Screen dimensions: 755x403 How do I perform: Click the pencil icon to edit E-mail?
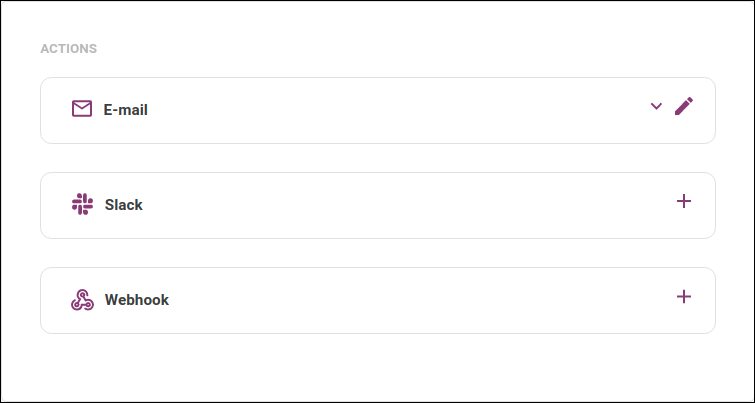point(684,106)
